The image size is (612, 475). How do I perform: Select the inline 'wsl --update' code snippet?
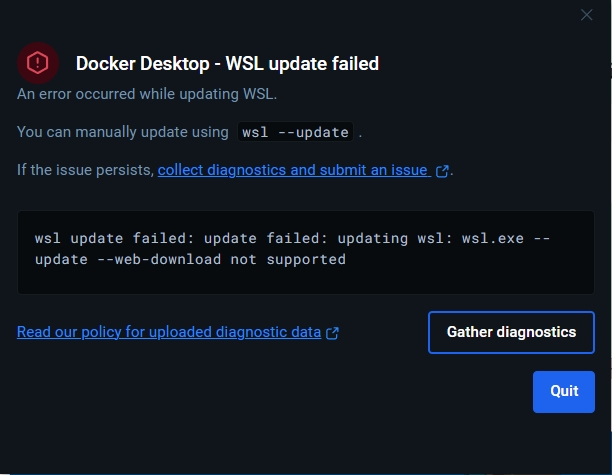[295, 132]
